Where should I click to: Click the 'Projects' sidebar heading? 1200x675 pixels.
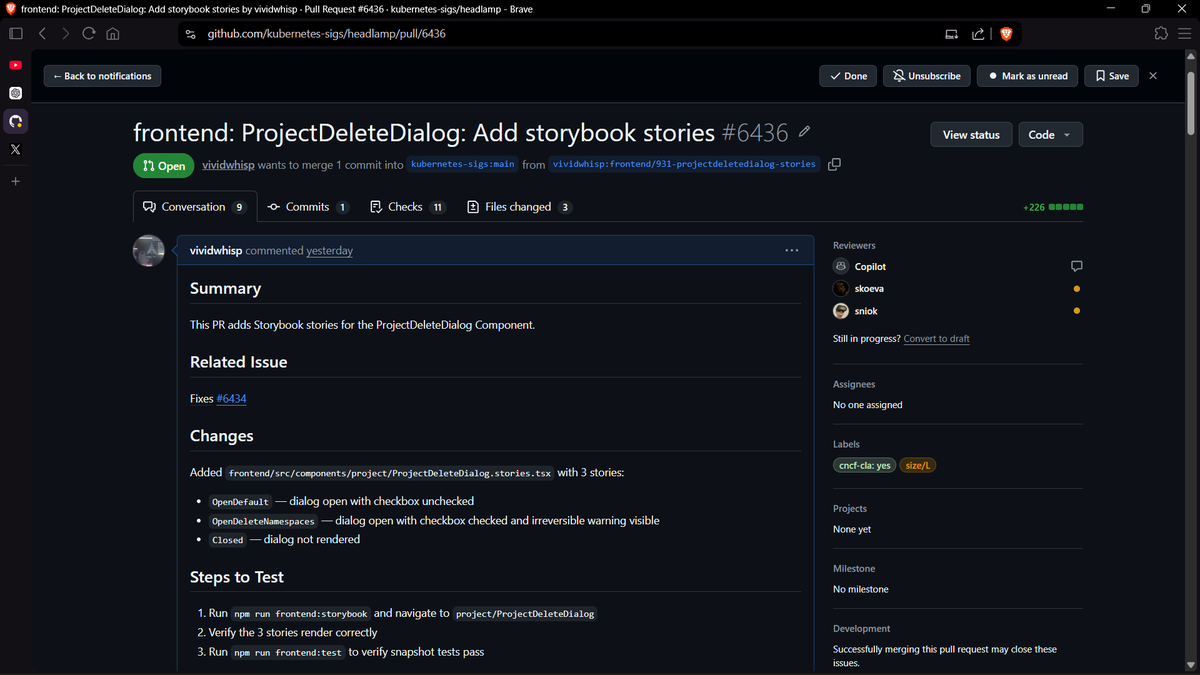pos(850,509)
